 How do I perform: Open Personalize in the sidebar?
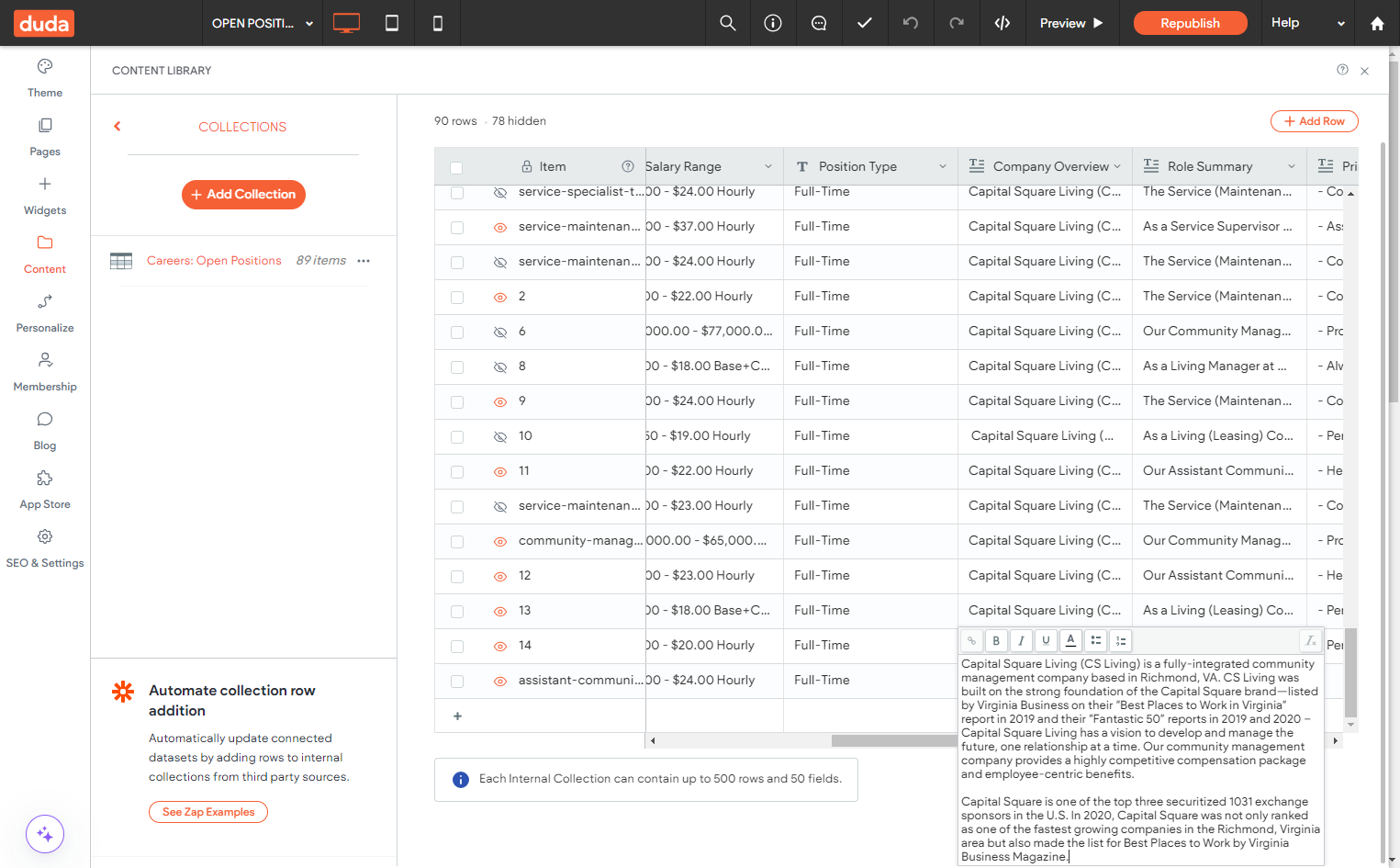point(45,313)
